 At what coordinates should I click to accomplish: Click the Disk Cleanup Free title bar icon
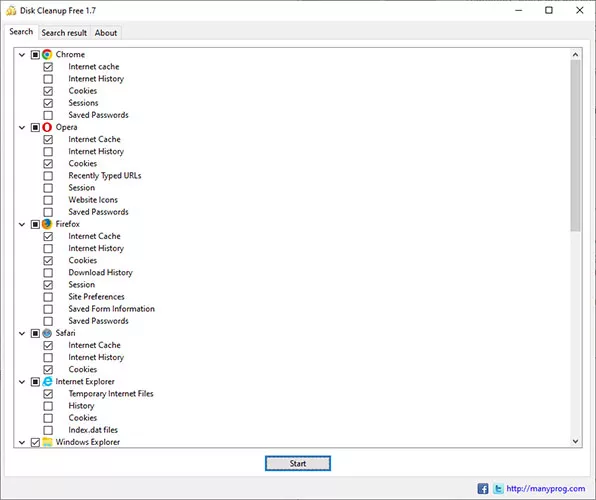(11, 10)
